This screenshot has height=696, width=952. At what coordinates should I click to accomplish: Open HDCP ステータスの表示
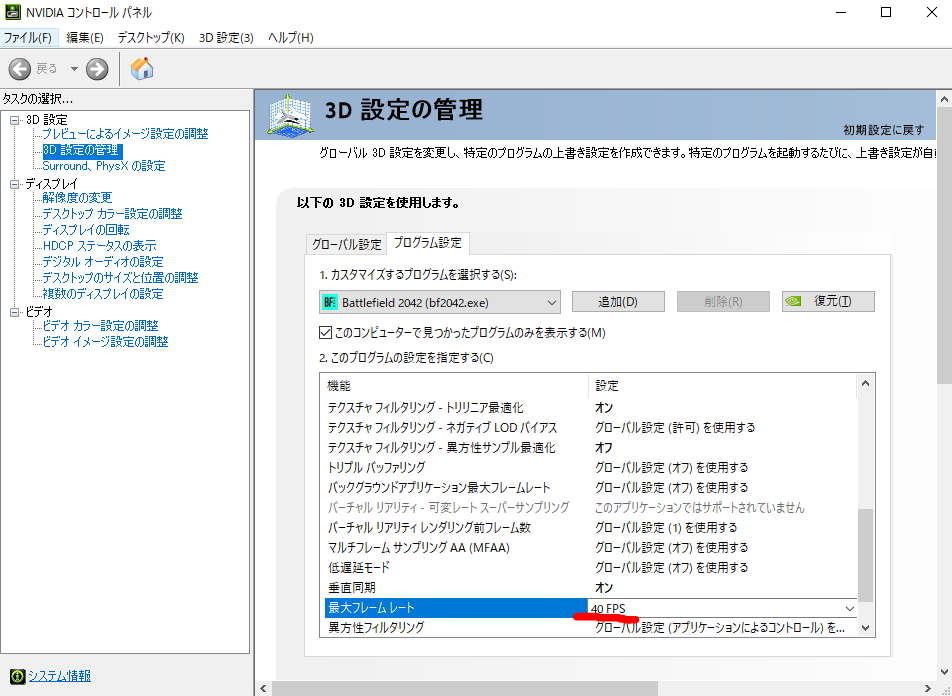pos(100,246)
